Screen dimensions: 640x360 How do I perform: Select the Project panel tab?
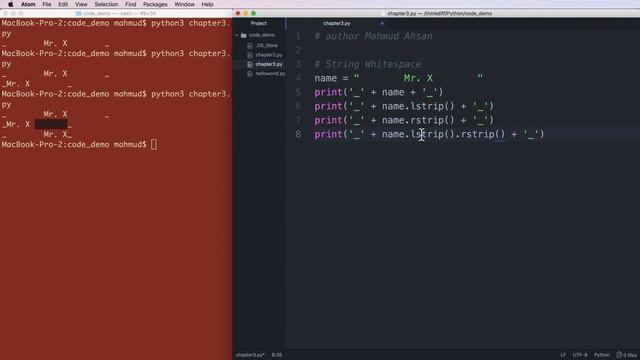(x=259, y=23)
